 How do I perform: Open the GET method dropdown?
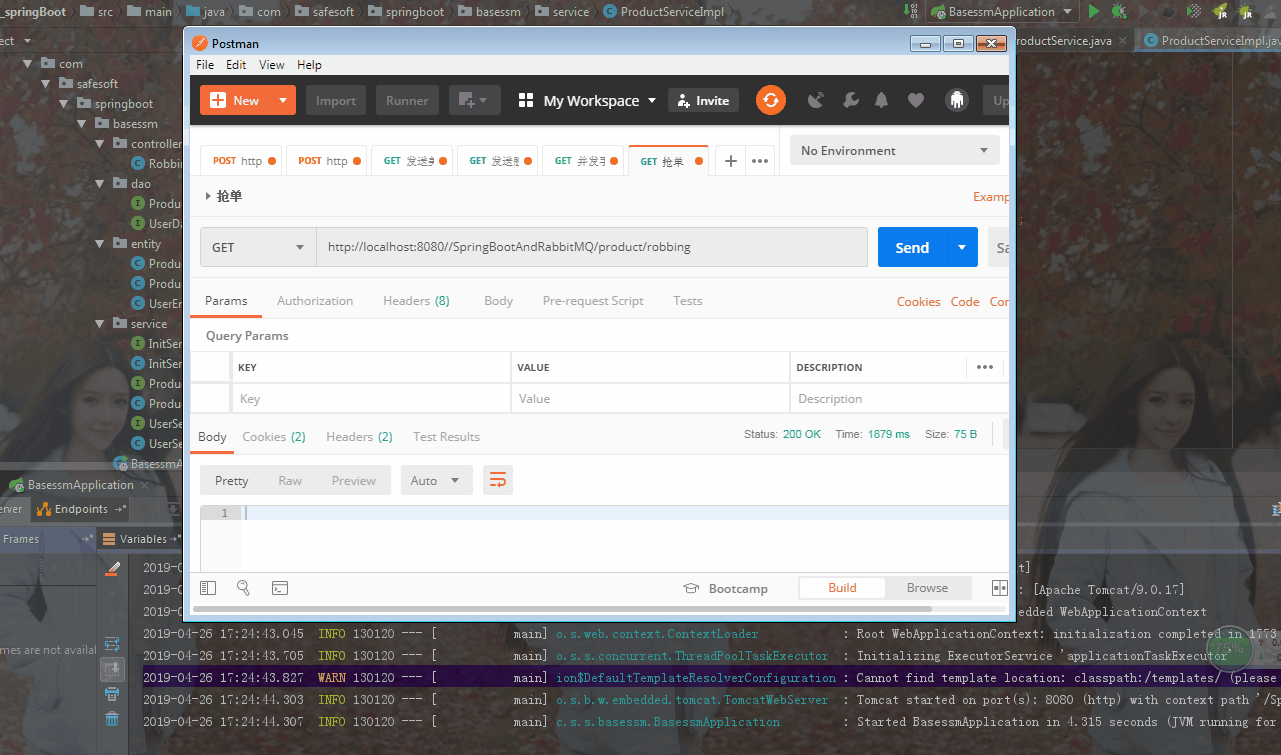tap(258, 247)
